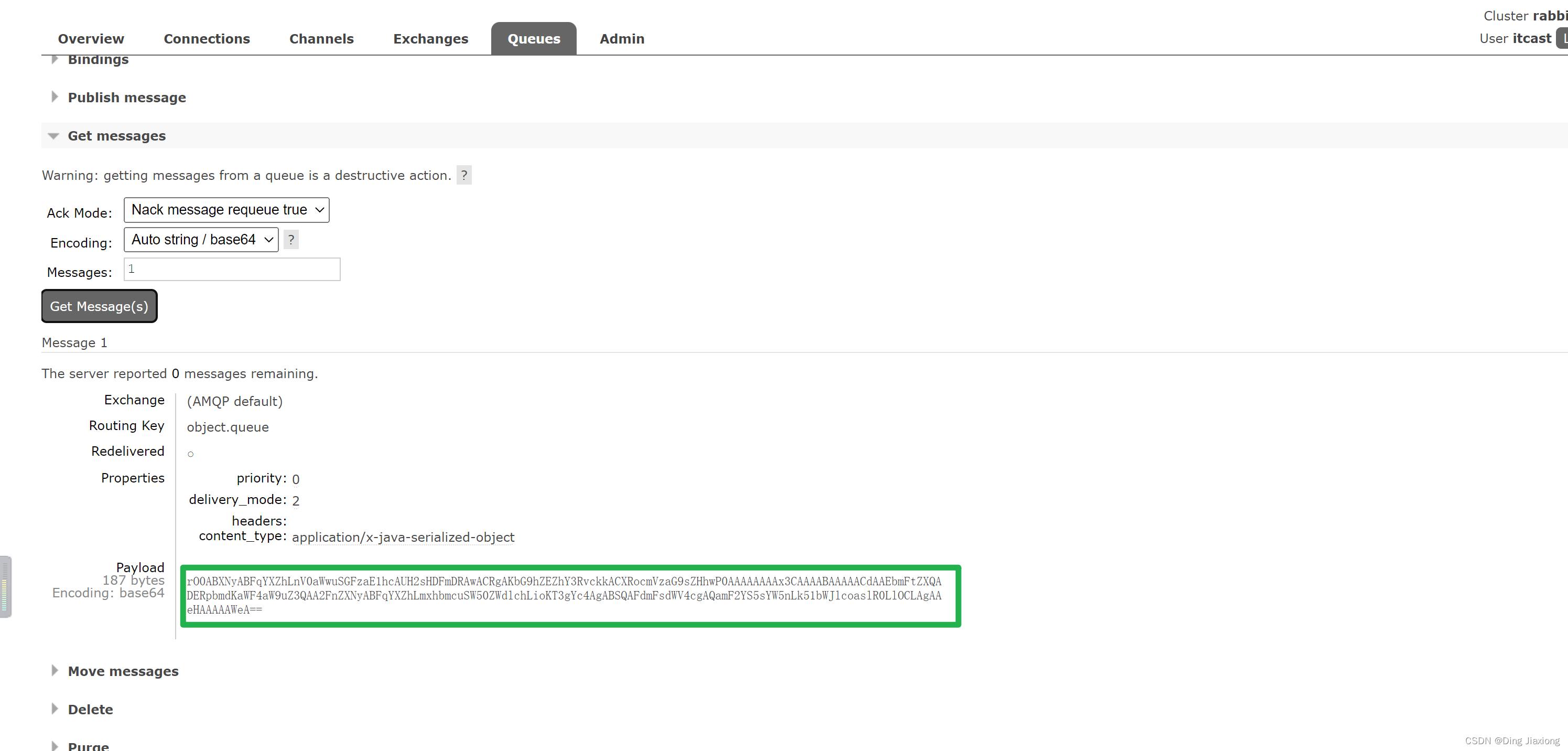Click the Publish message triangle icon
1568x751 pixels.
point(54,97)
